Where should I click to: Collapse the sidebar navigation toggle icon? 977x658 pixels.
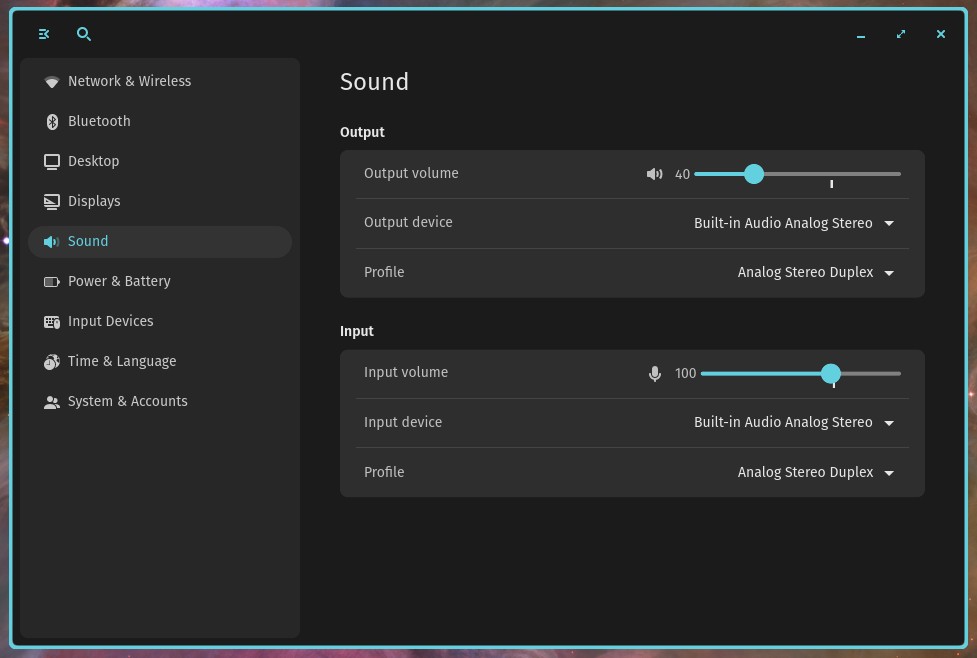click(x=44, y=34)
